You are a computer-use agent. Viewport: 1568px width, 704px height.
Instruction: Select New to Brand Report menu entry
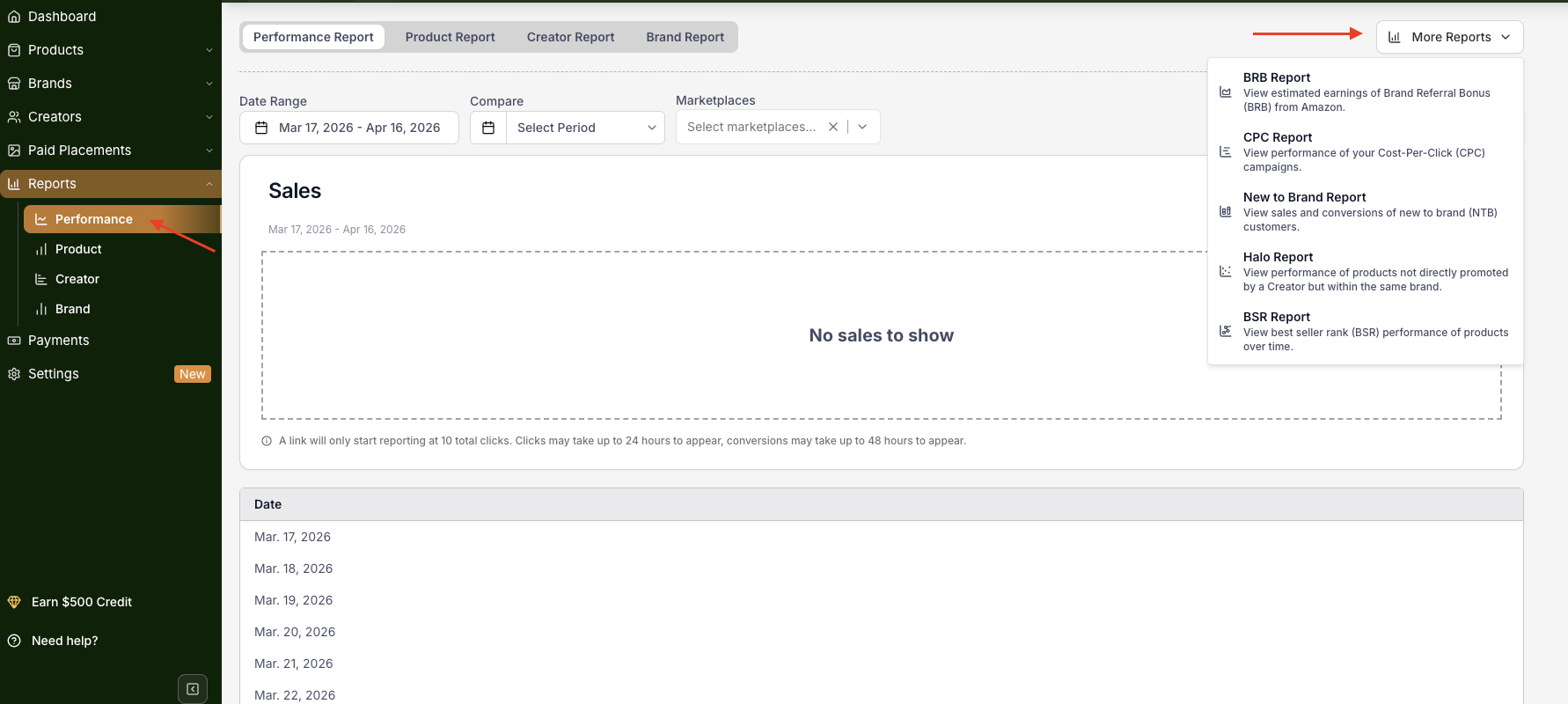pos(1366,211)
